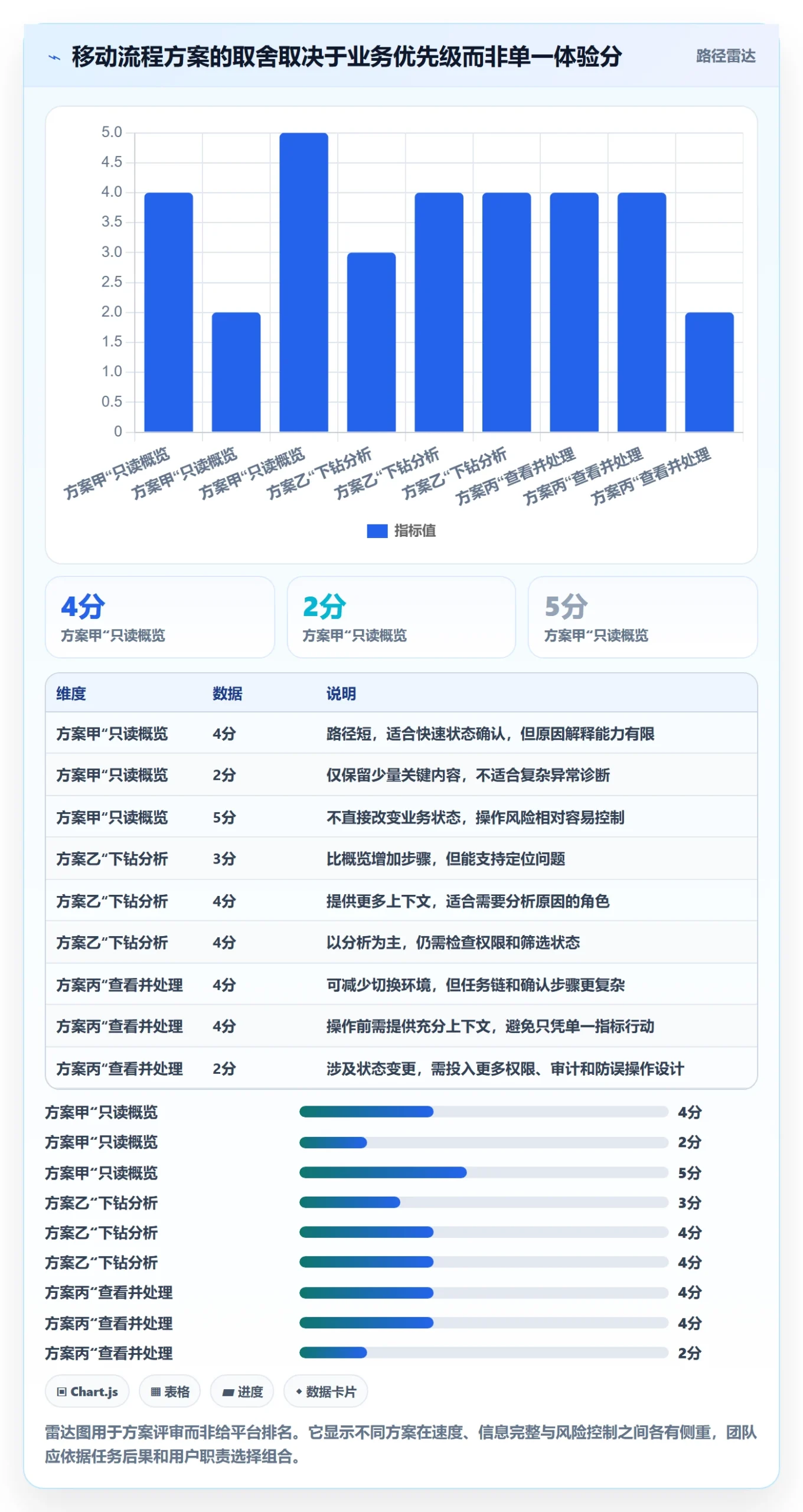Open the Chart.js chip

pos(87,1392)
